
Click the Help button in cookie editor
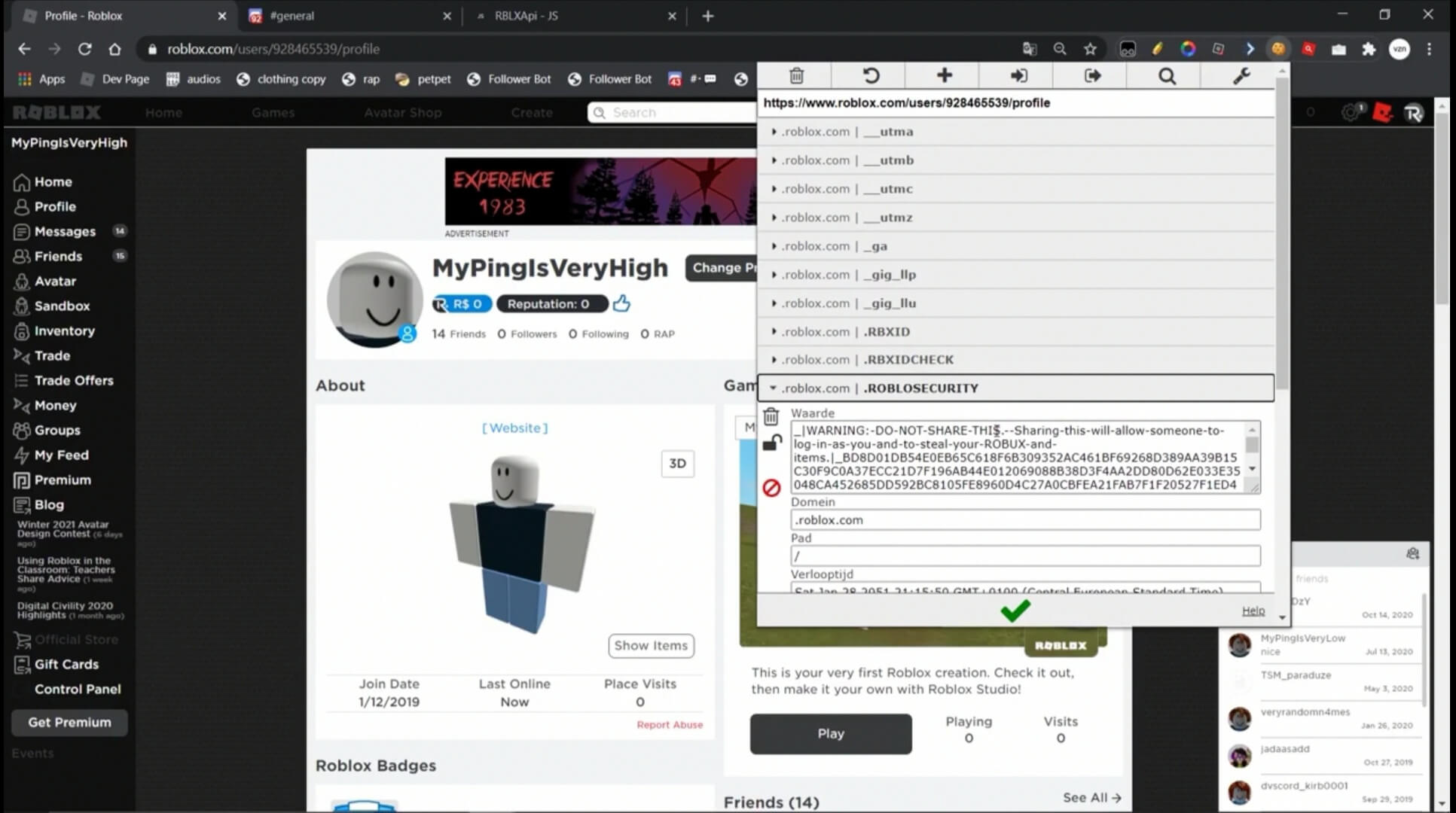click(1253, 611)
